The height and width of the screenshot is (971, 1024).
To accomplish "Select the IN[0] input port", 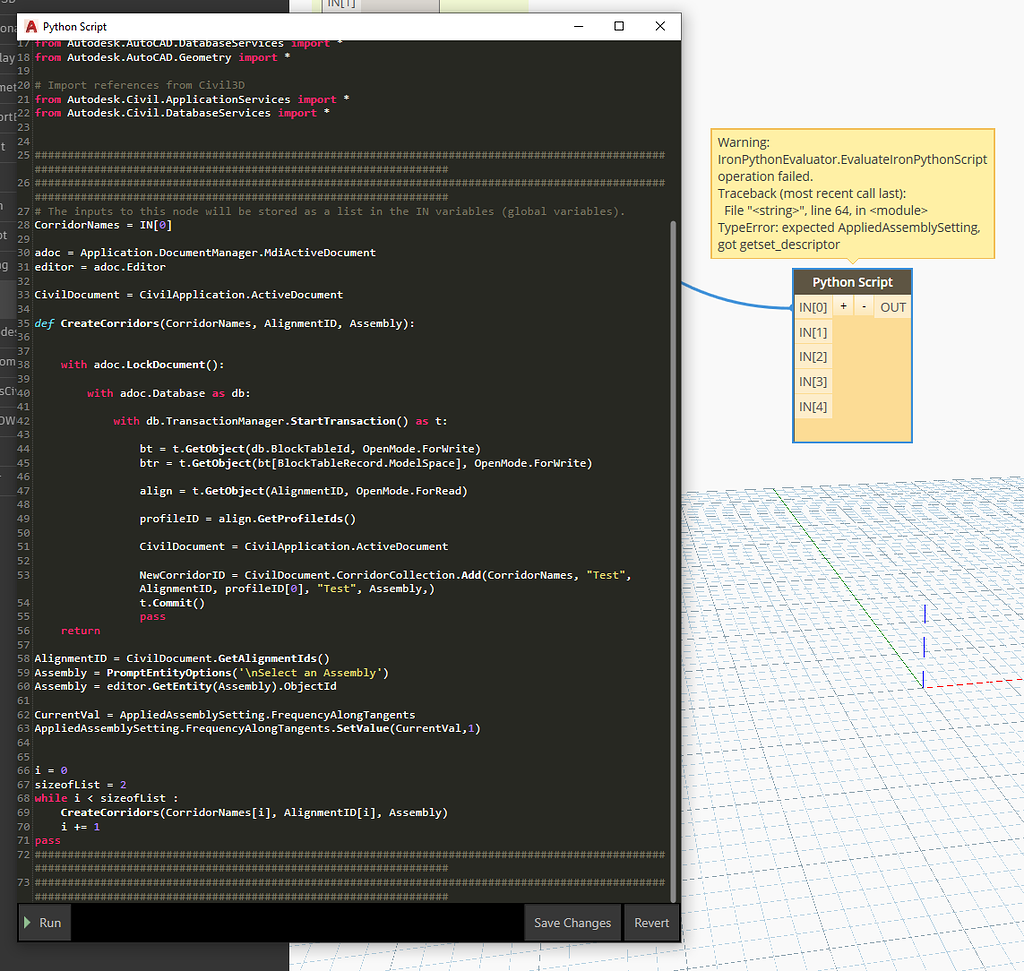I will pyautogui.click(x=812, y=306).
